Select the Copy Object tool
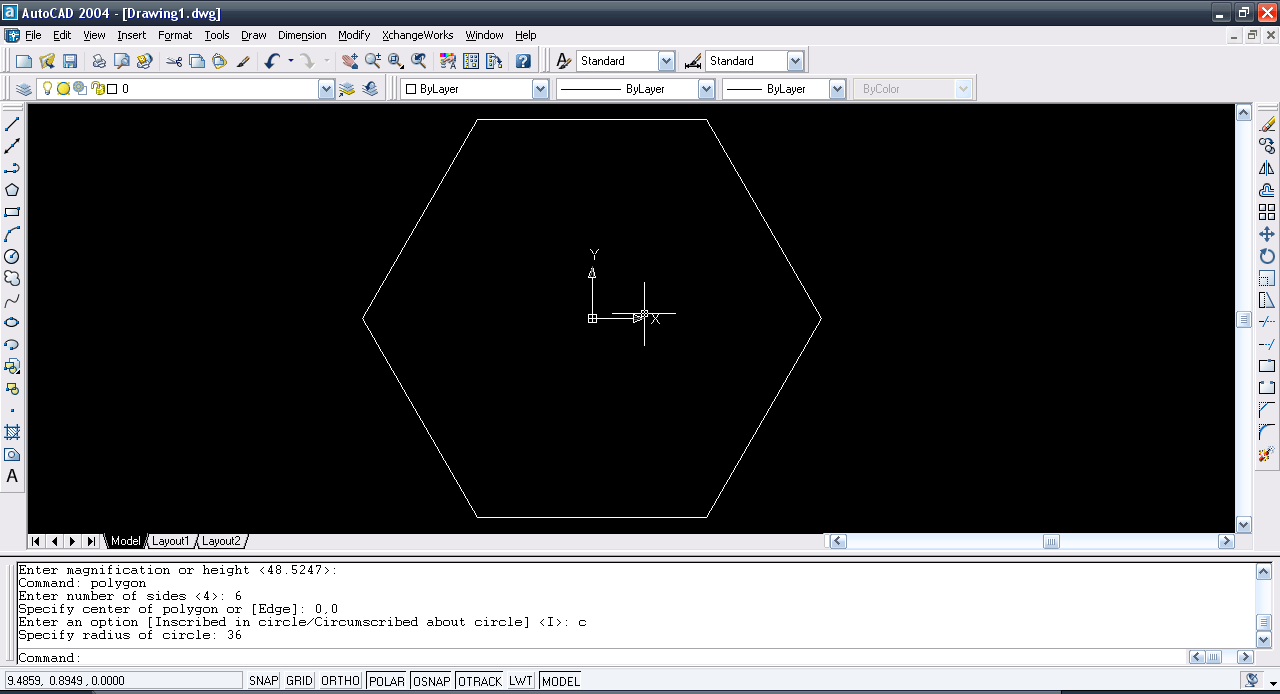 (1267, 146)
